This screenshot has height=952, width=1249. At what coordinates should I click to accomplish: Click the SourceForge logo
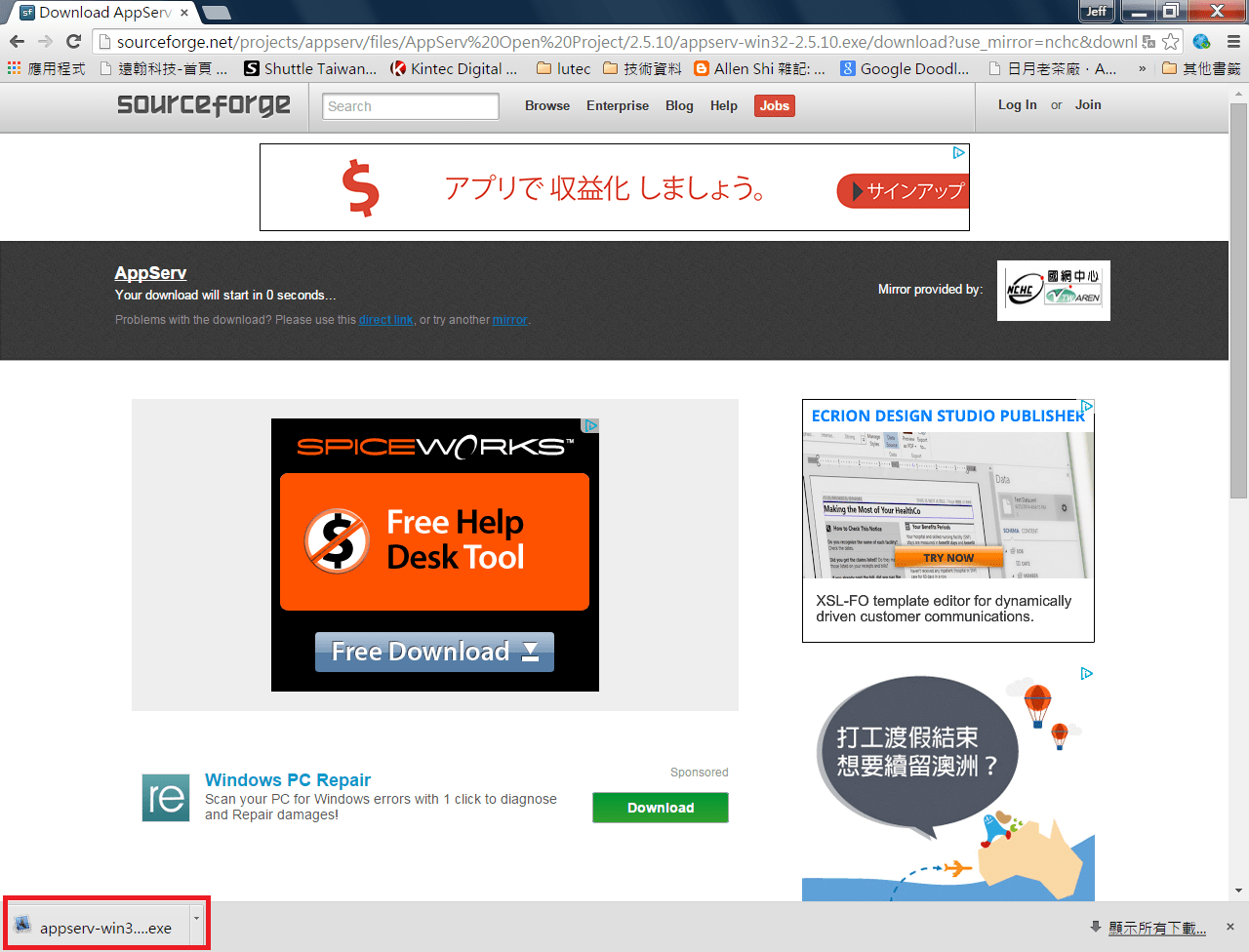[204, 104]
